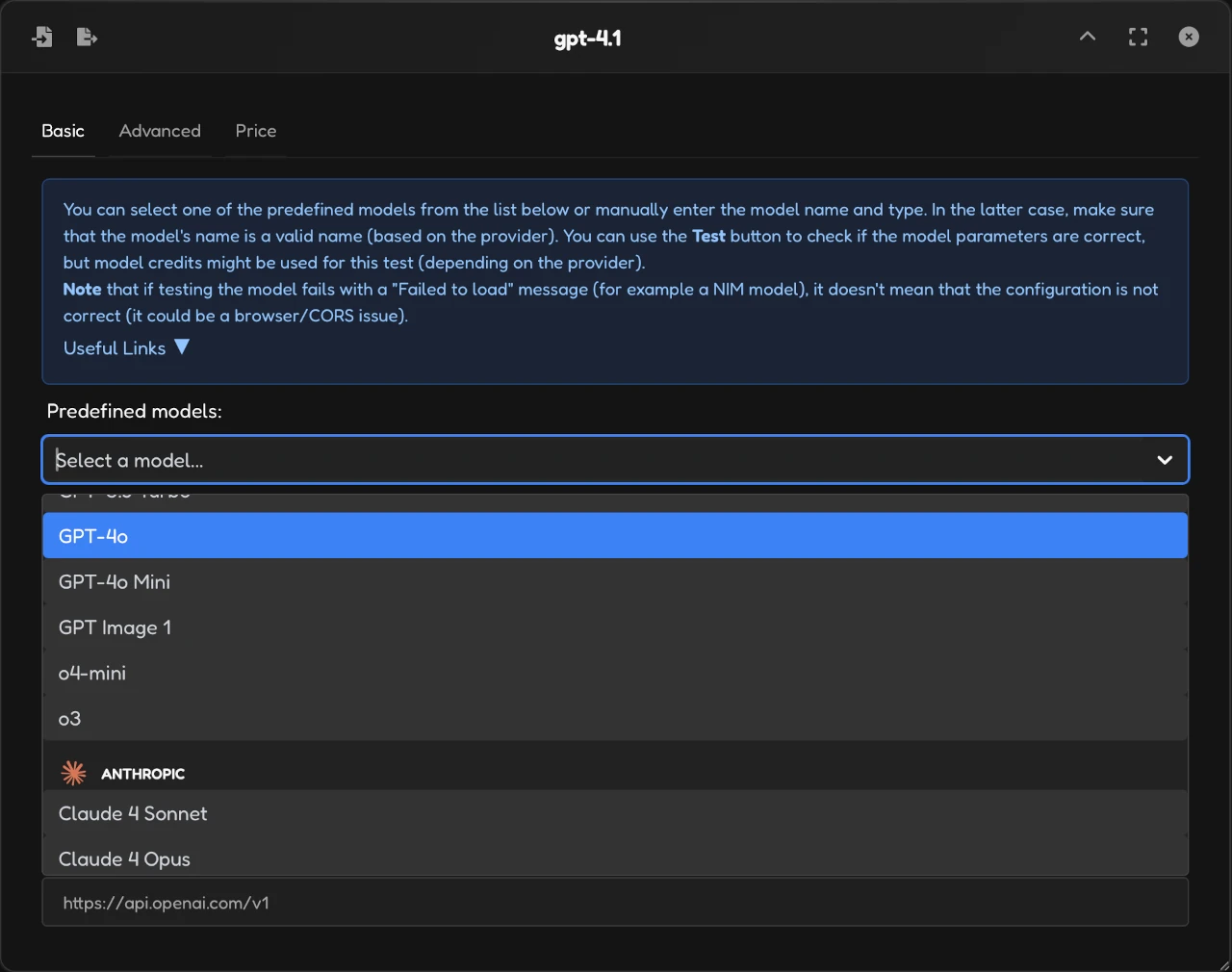The image size is (1232, 972).
Task: Expand the Useful Links section
Action: coord(126,348)
